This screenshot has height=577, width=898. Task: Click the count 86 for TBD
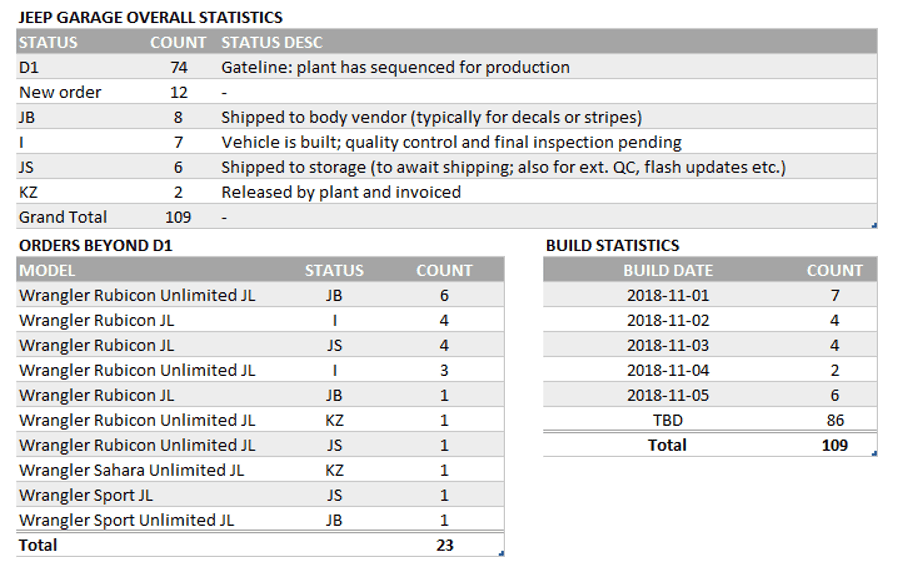pos(835,421)
